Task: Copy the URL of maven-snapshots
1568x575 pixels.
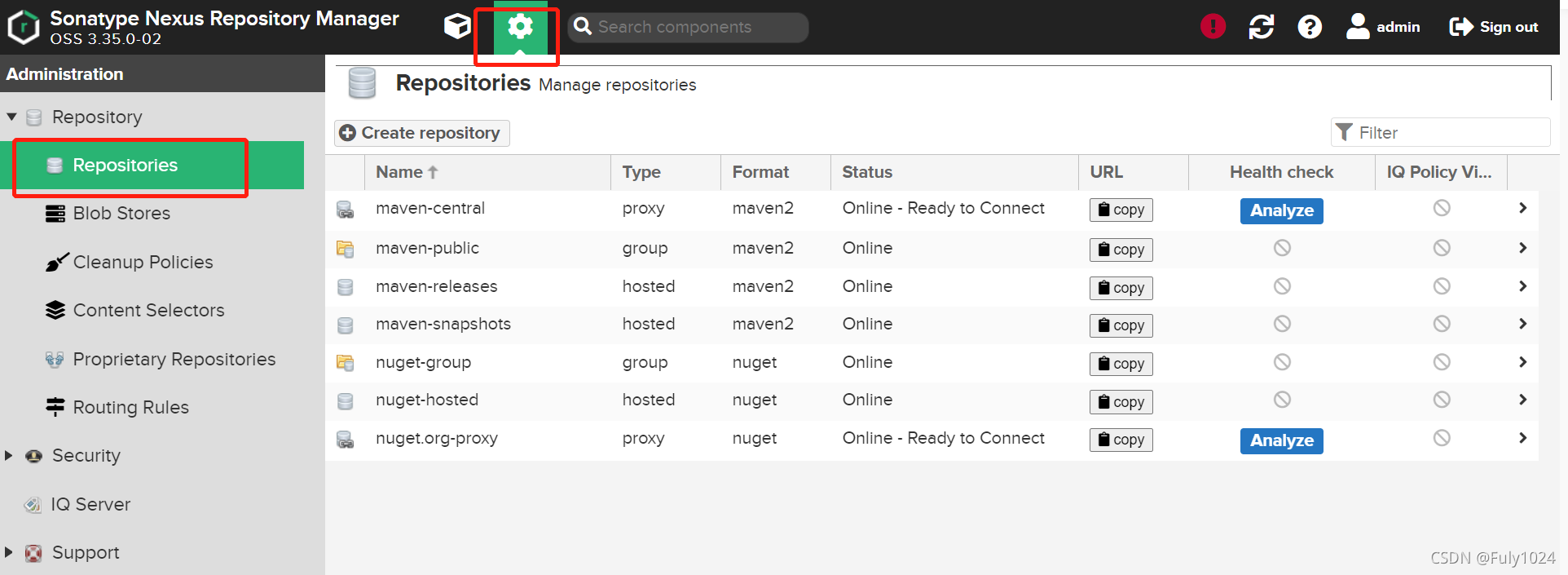Action: click(x=1121, y=325)
